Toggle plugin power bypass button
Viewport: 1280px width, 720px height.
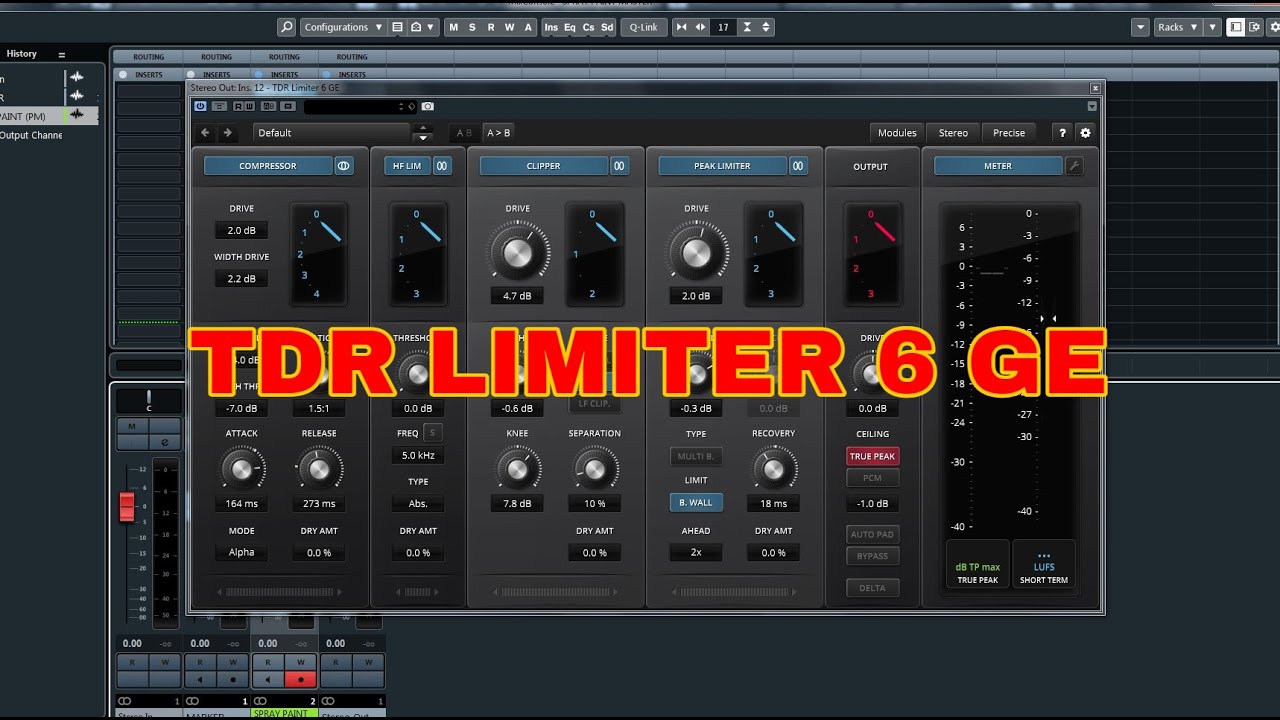tap(200, 106)
